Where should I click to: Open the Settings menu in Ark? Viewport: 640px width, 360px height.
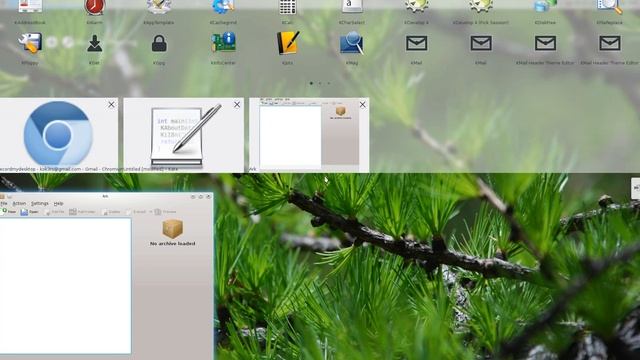coord(40,203)
